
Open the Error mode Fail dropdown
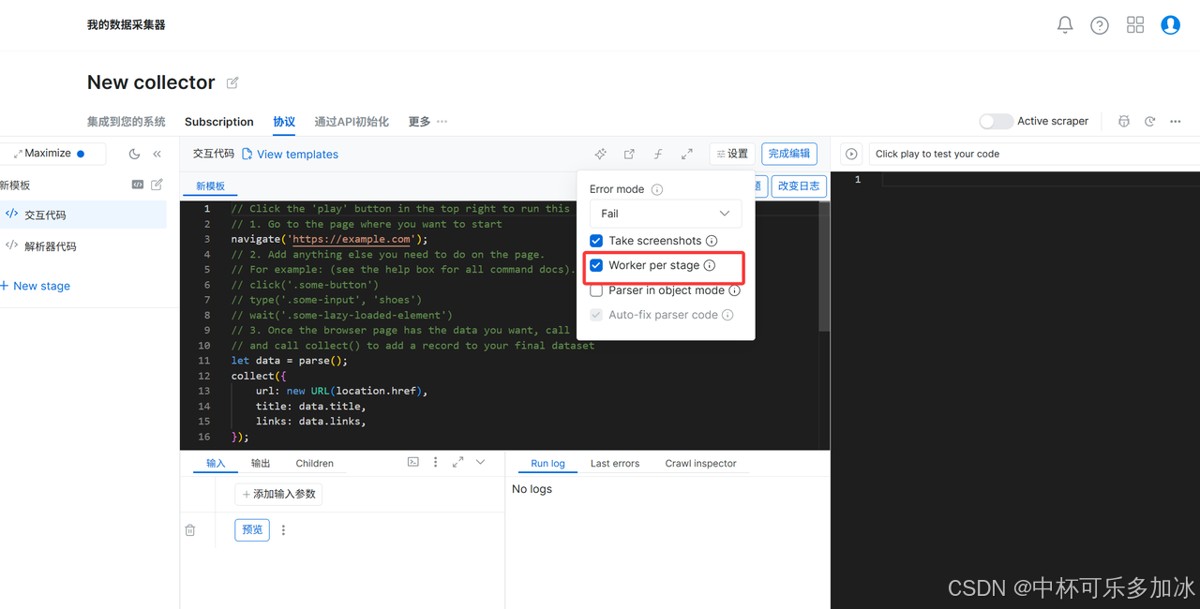click(666, 214)
